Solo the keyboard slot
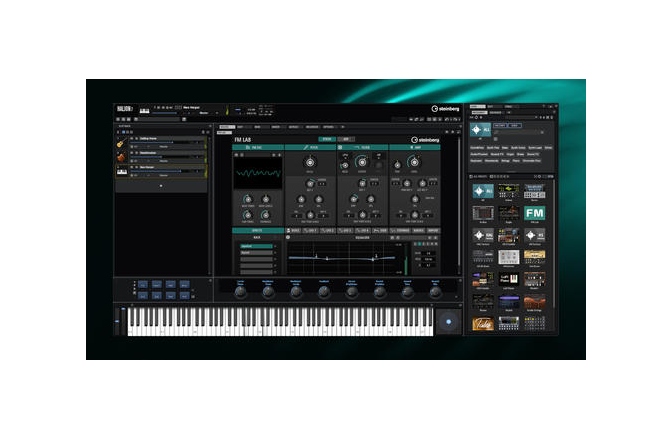 pos(136,167)
